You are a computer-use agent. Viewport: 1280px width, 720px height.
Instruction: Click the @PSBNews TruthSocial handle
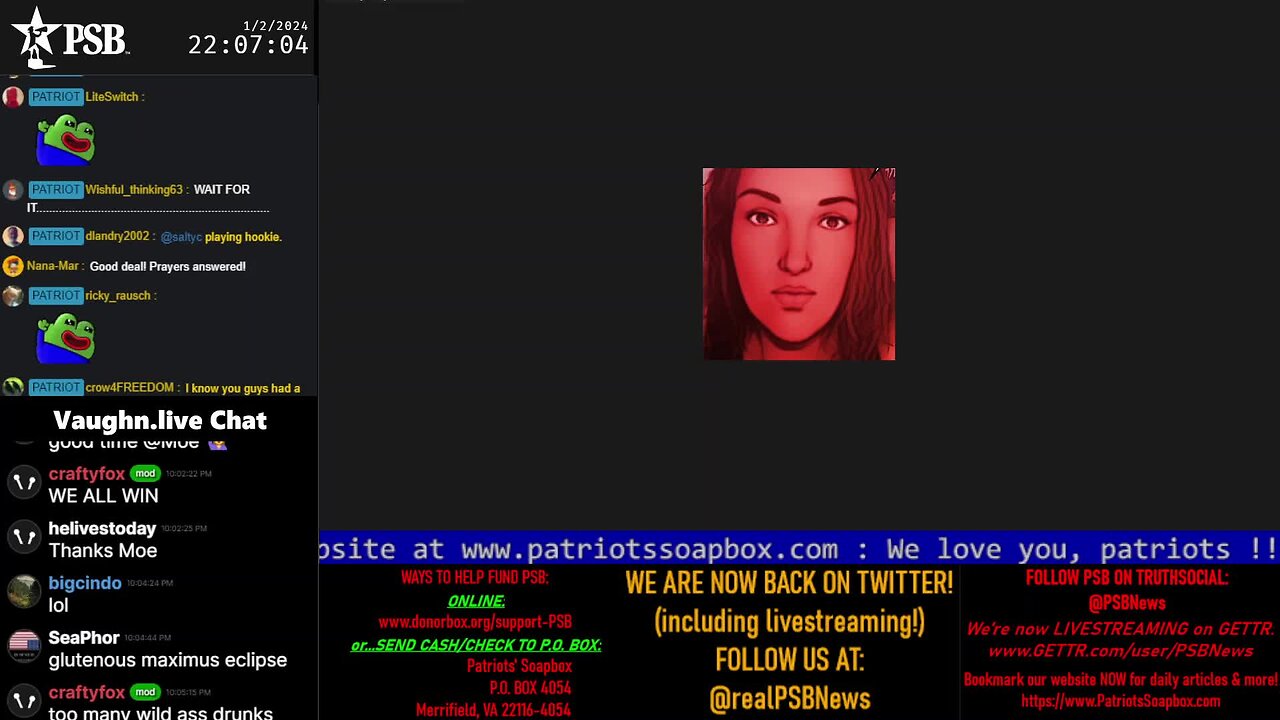1127,603
